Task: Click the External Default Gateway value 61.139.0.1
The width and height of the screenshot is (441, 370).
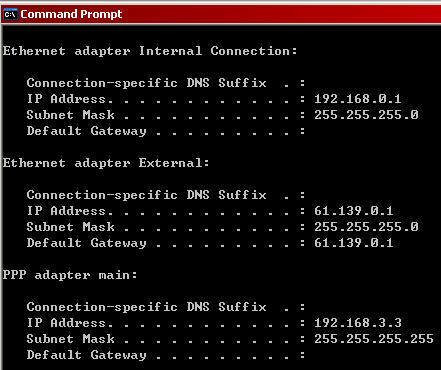Action: click(354, 243)
